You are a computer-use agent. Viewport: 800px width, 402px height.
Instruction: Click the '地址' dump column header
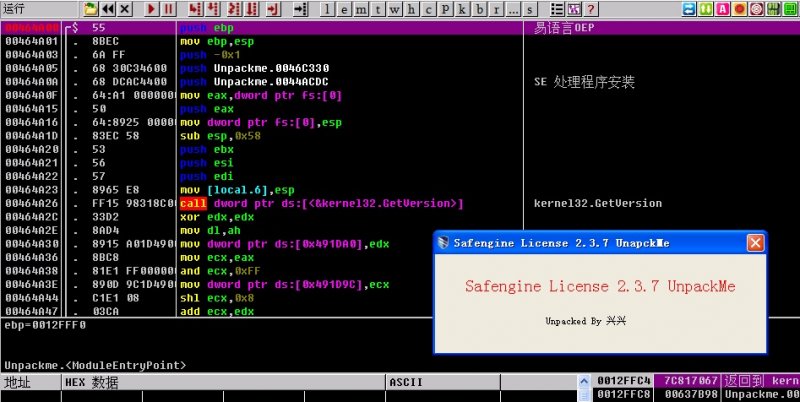click(x=31, y=382)
